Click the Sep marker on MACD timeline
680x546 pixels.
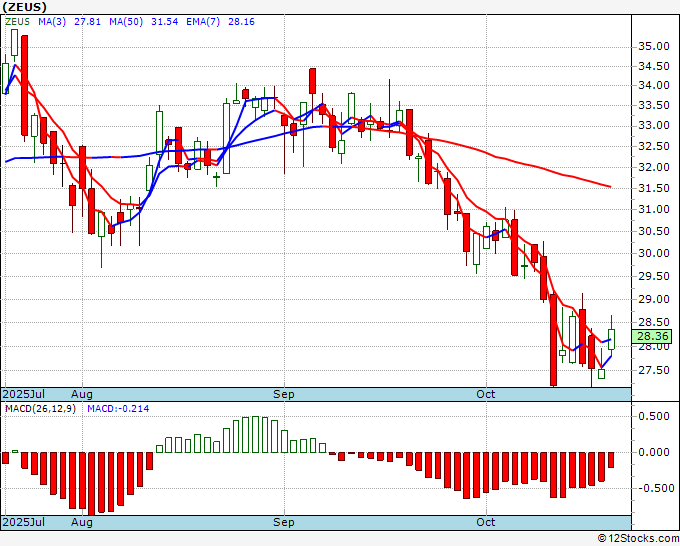click(284, 522)
